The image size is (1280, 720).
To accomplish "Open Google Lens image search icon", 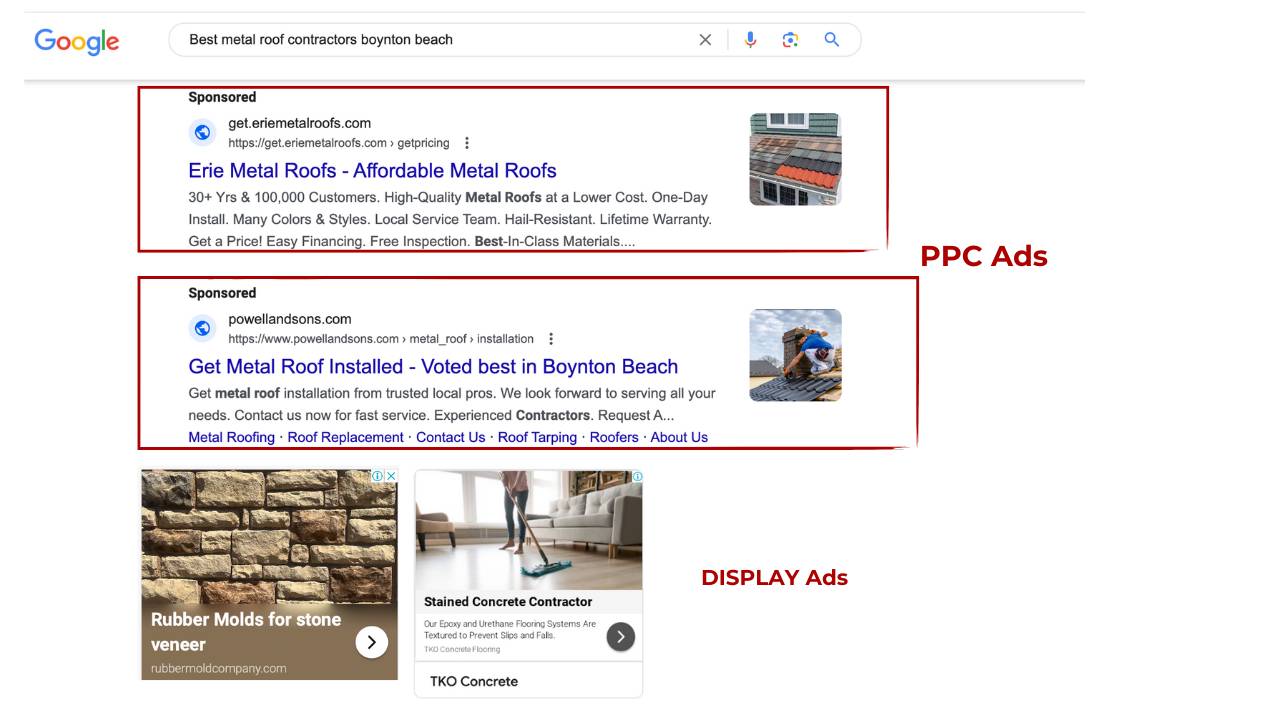I will (x=790, y=40).
